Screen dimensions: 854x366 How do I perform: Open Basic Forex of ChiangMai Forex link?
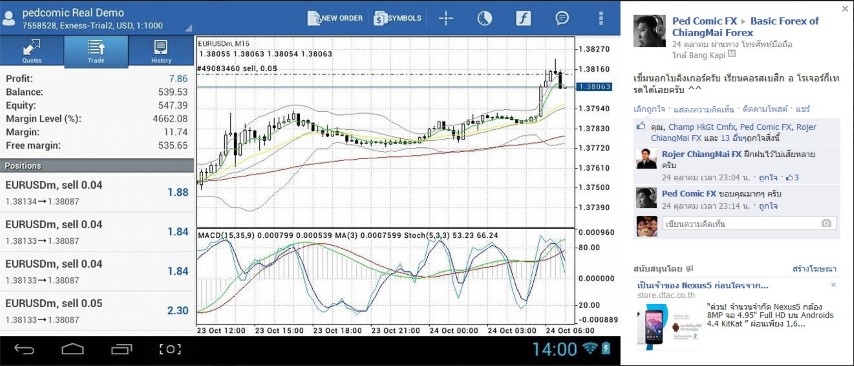pos(746,27)
